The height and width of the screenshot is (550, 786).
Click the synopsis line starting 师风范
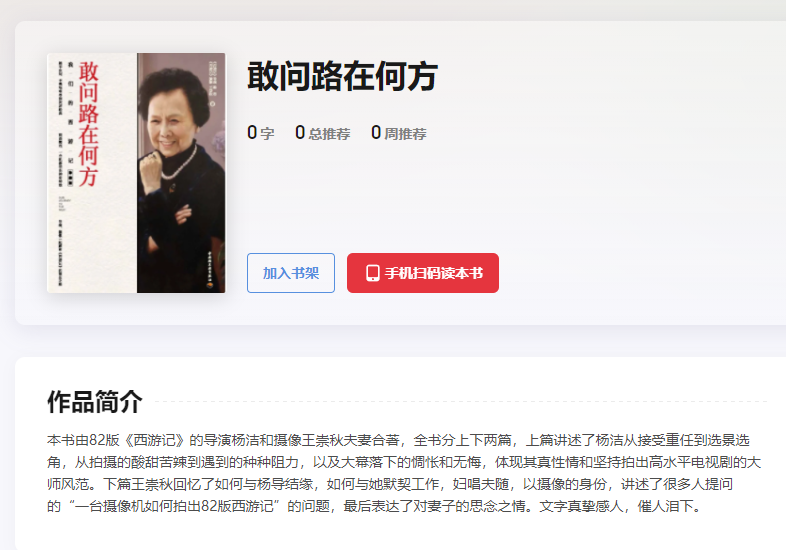(390, 484)
